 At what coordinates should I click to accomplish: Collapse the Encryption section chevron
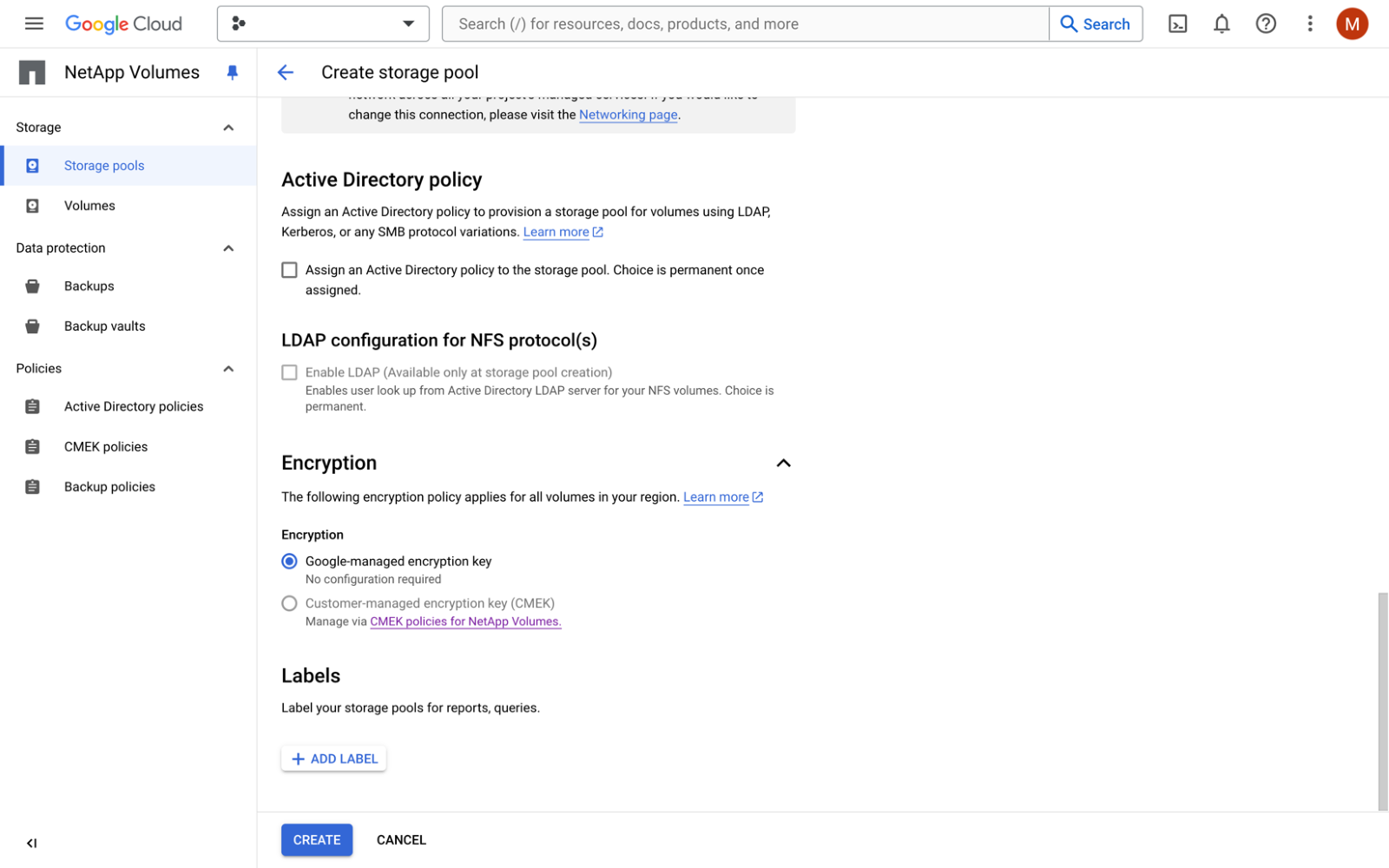[x=783, y=464]
